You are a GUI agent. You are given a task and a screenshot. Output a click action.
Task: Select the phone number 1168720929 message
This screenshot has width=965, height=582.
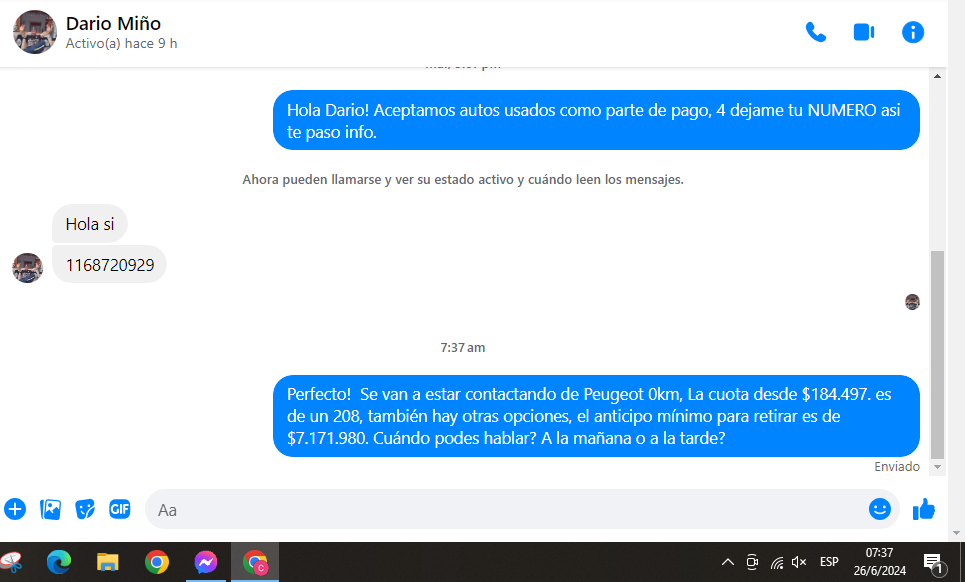110,265
